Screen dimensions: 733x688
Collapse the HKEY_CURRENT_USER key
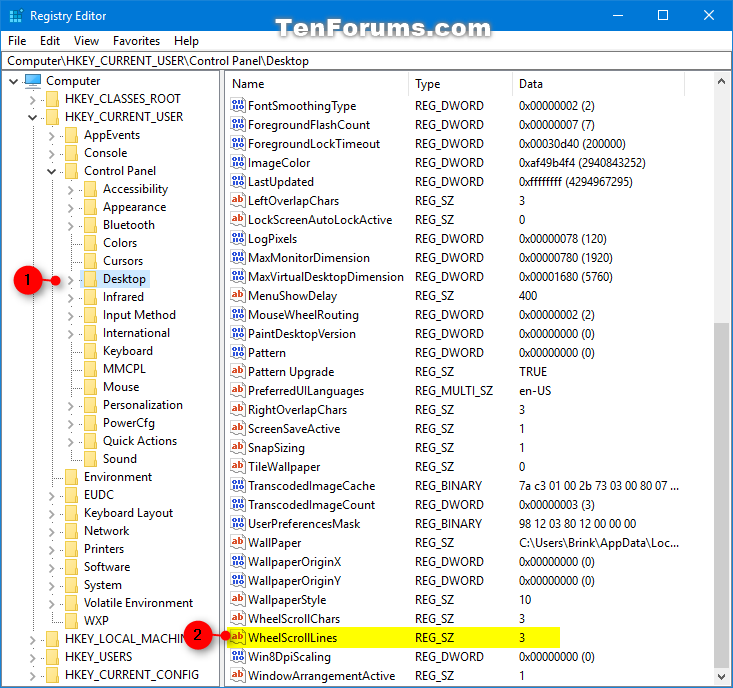tap(32, 117)
